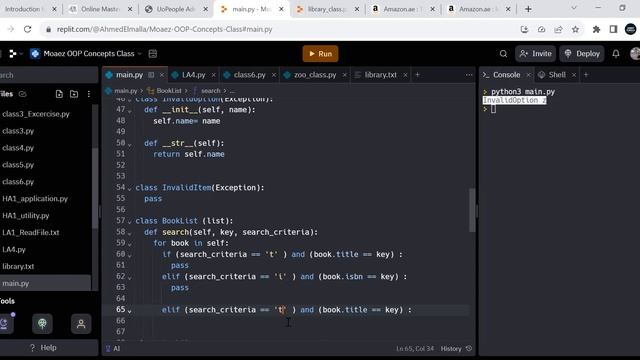Open the person tool icon under Tools
The image size is (640, 360).
coord(81,324)
